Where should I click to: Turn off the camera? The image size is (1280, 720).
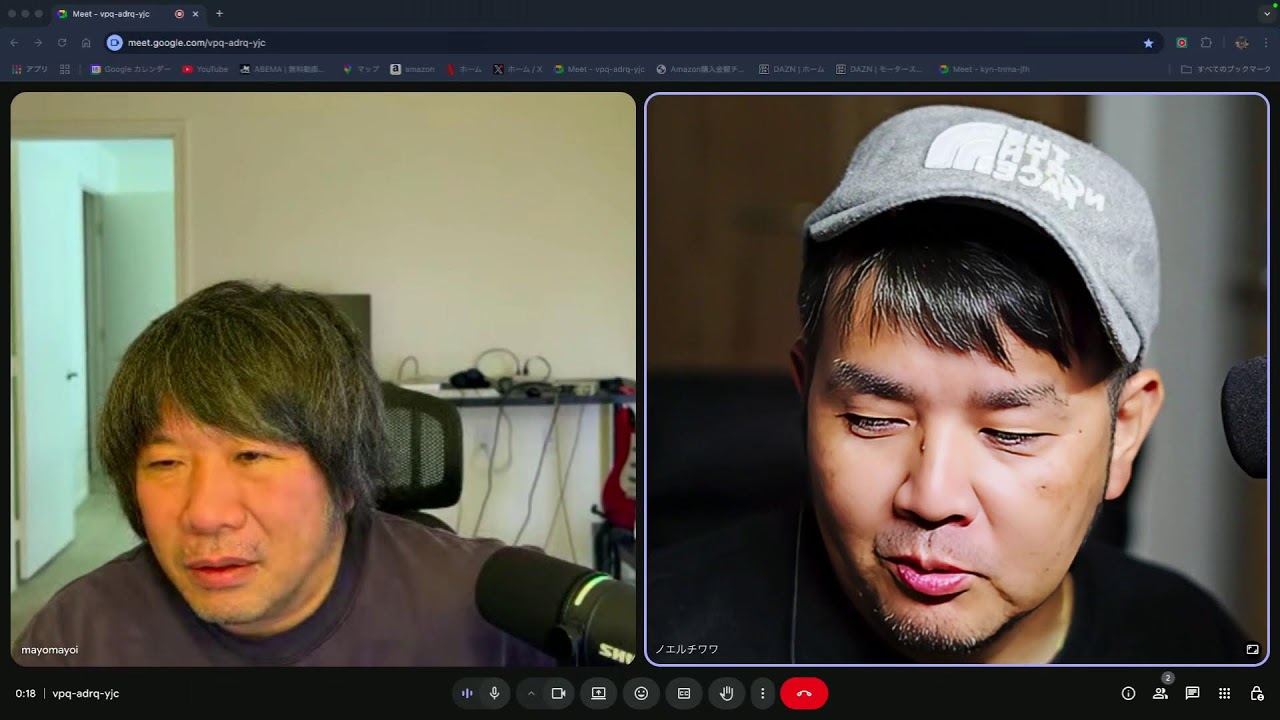[x=559, y=693]
